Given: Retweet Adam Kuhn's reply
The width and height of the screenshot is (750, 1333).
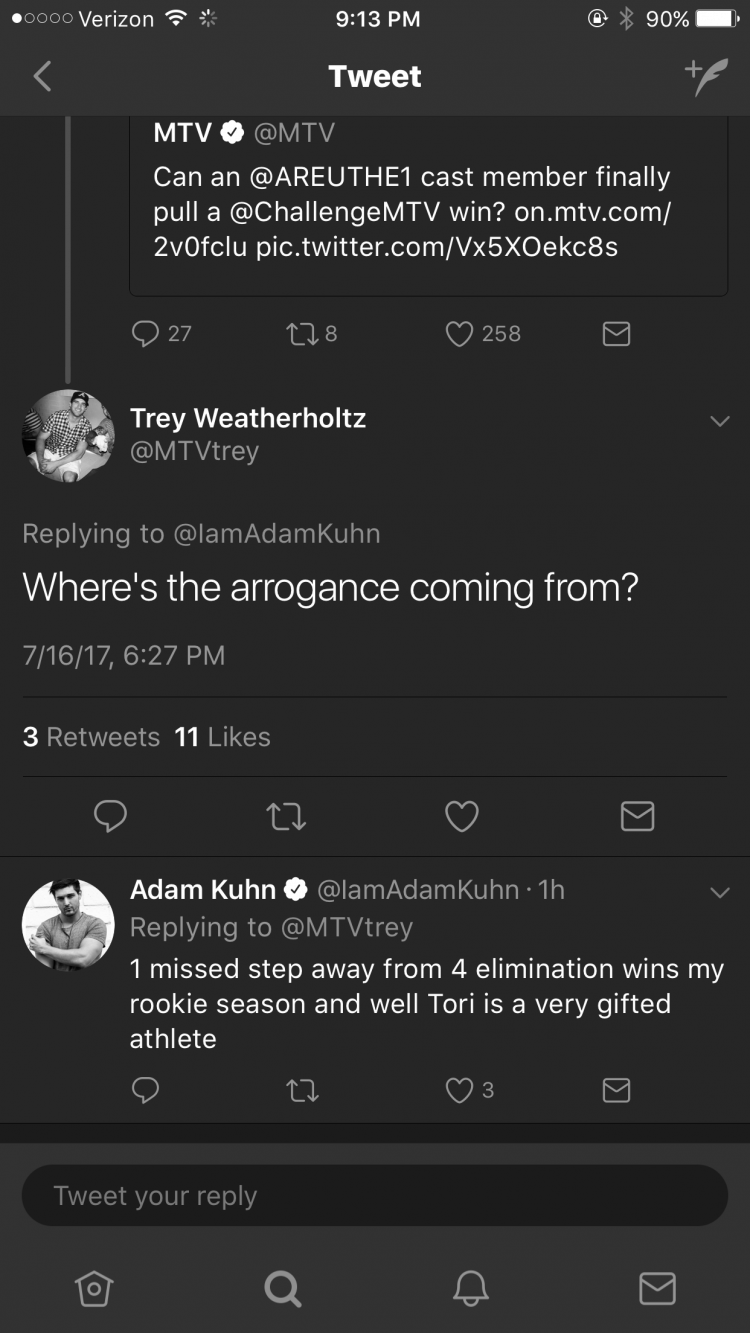Looking at the screenshot, I should pyautogui.click(x=303, y=1089).
